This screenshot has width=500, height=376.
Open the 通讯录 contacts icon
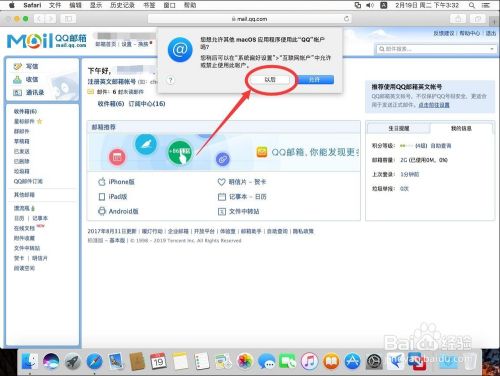17,92
